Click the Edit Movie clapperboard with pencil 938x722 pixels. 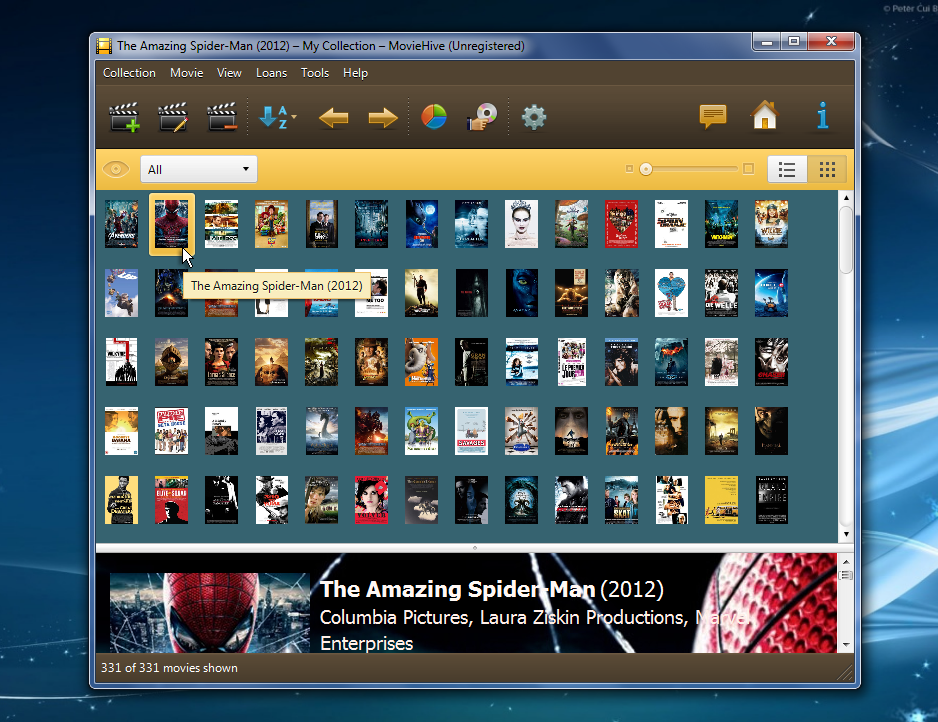click(x=173, y=117)
